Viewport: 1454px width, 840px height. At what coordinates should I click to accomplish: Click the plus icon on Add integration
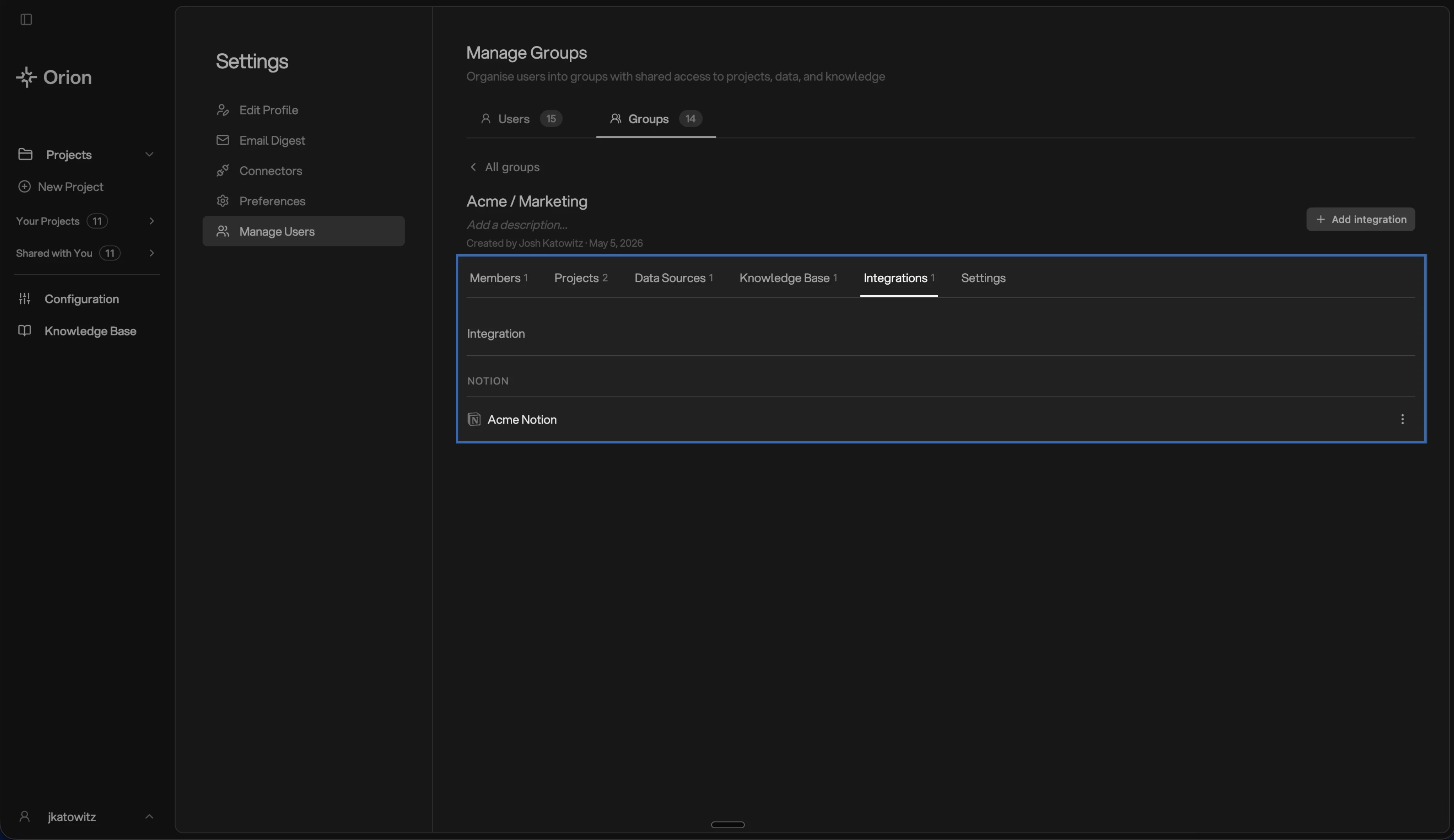(x=1321, y=219)
